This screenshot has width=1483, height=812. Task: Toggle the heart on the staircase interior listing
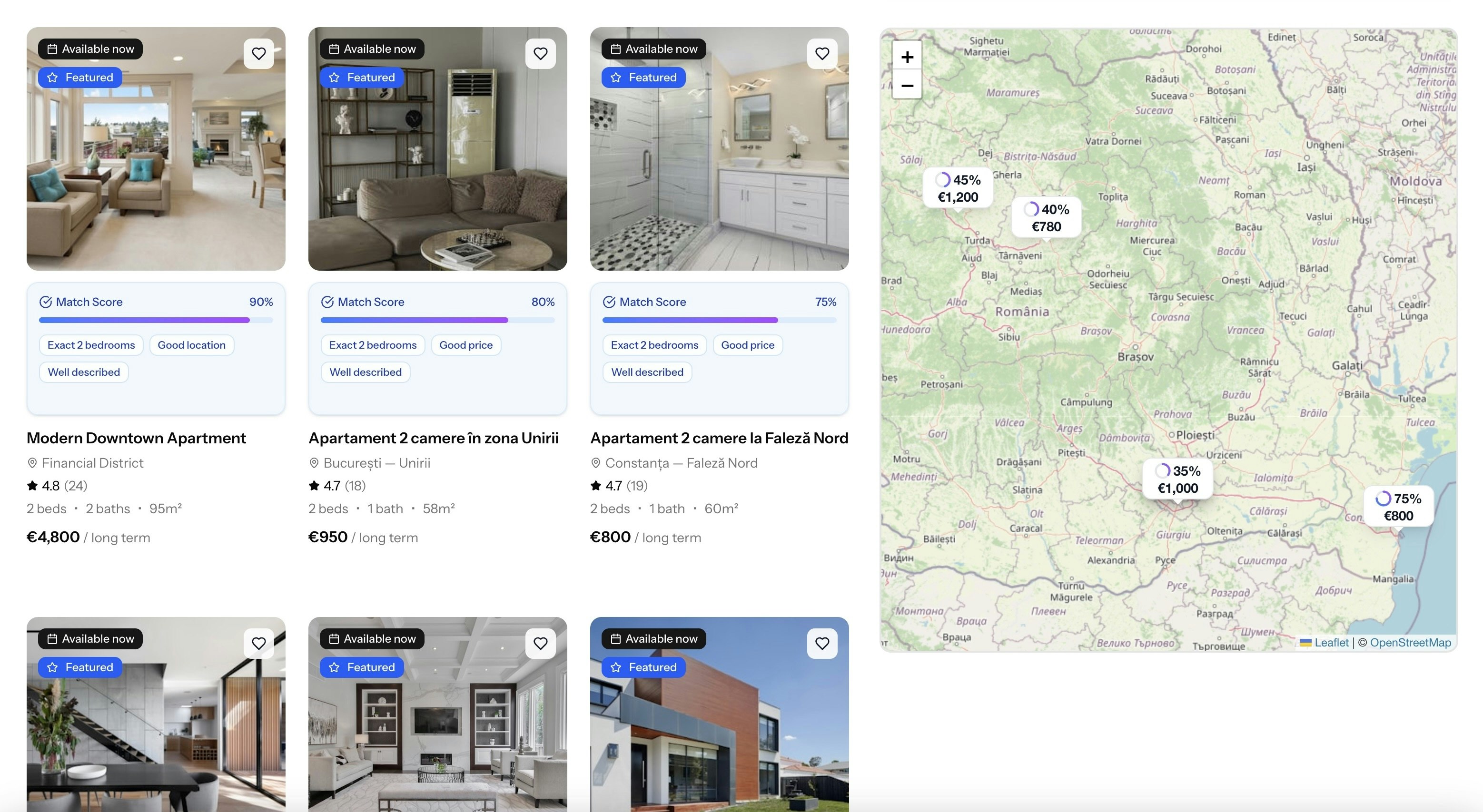click(258, 644)
